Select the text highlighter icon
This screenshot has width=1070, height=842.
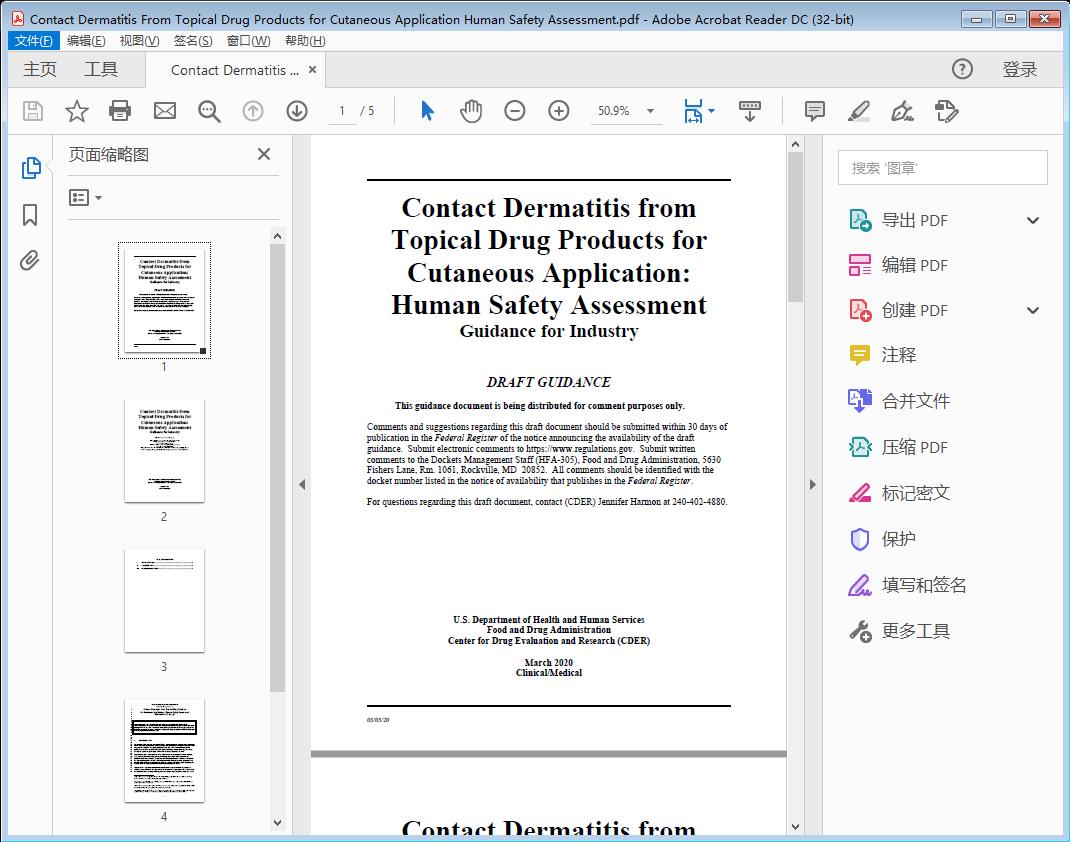click(859, 111)
